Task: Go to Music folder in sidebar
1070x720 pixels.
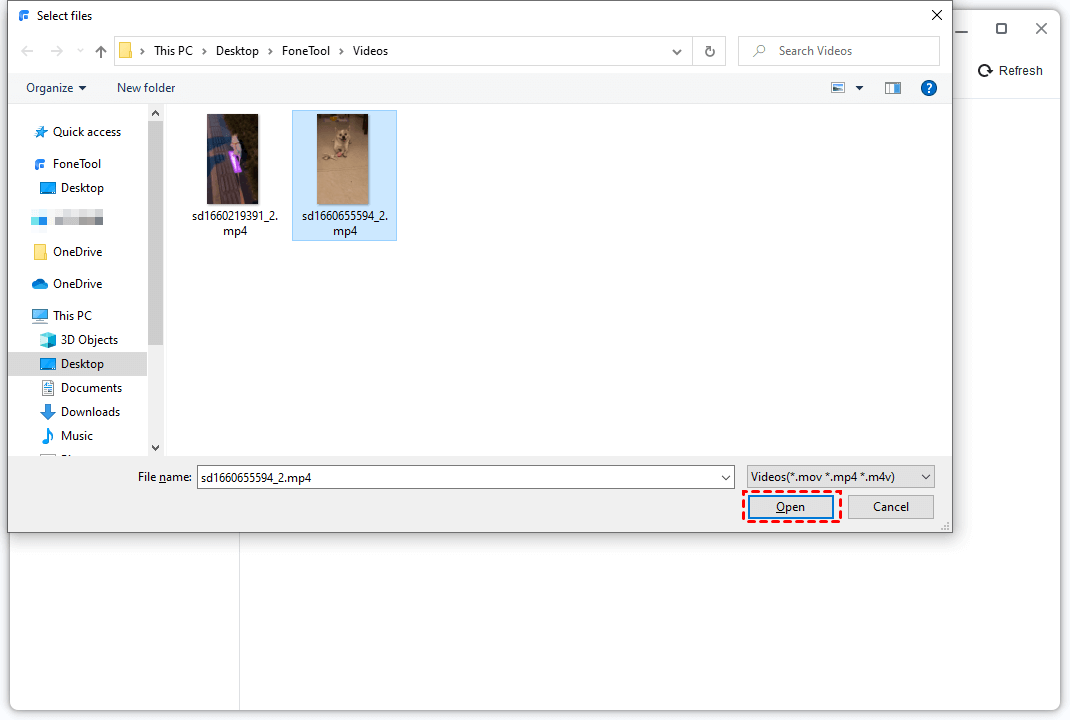Action: click(77, 436)
